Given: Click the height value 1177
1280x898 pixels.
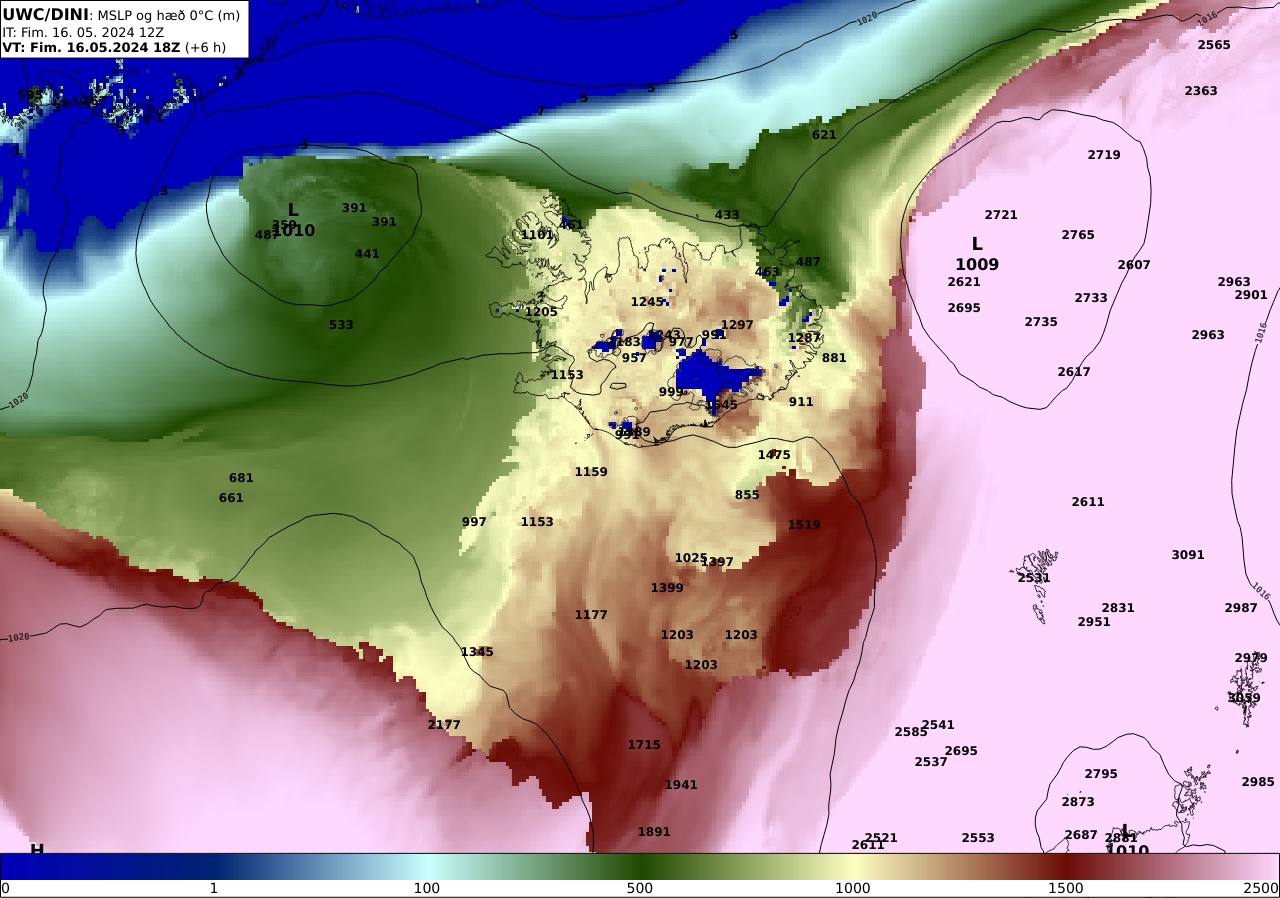Looking at the screenshot, I should tap(591, 615).
